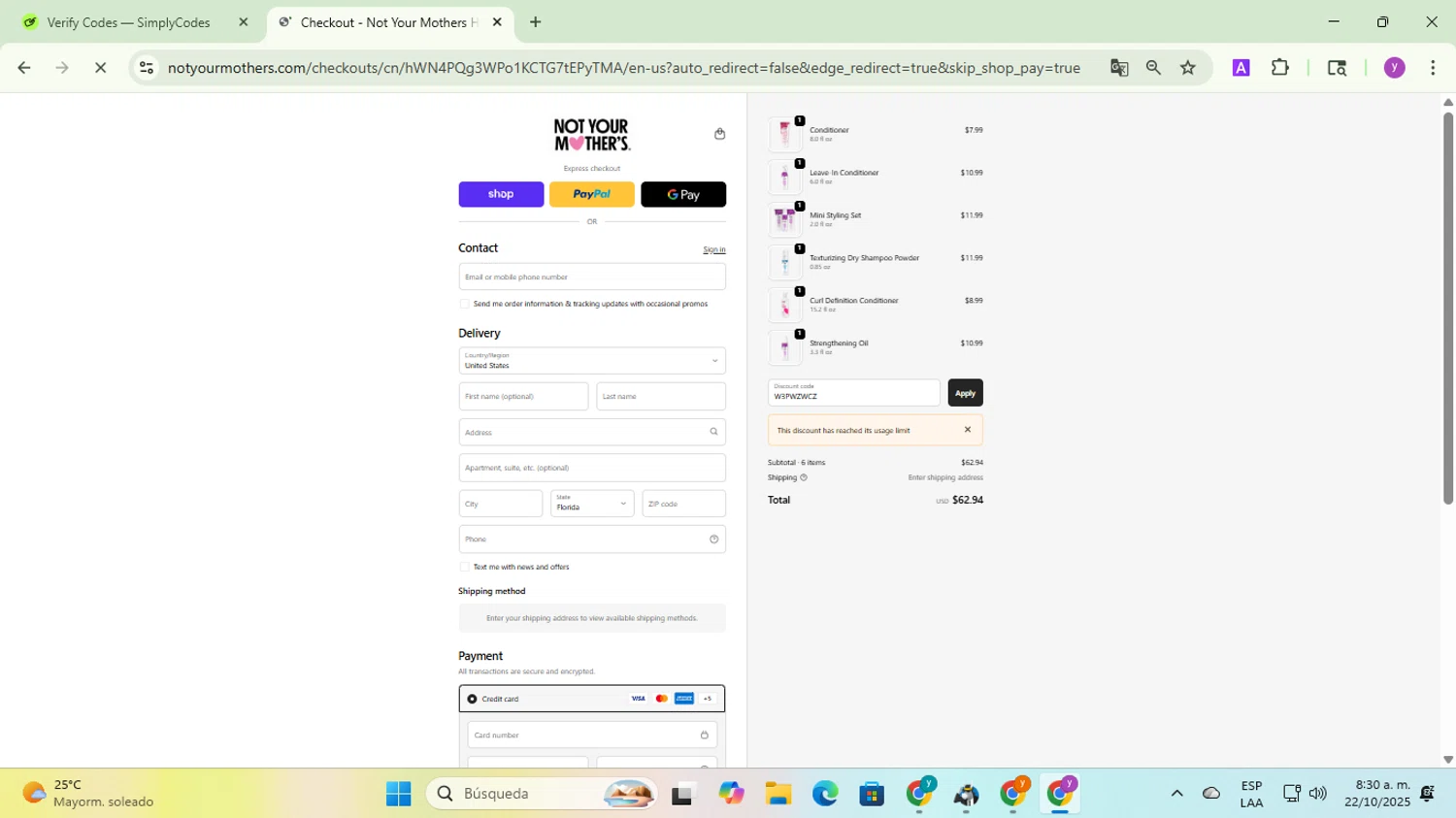
Task: Click the browser back arrow
Action: 24,68
